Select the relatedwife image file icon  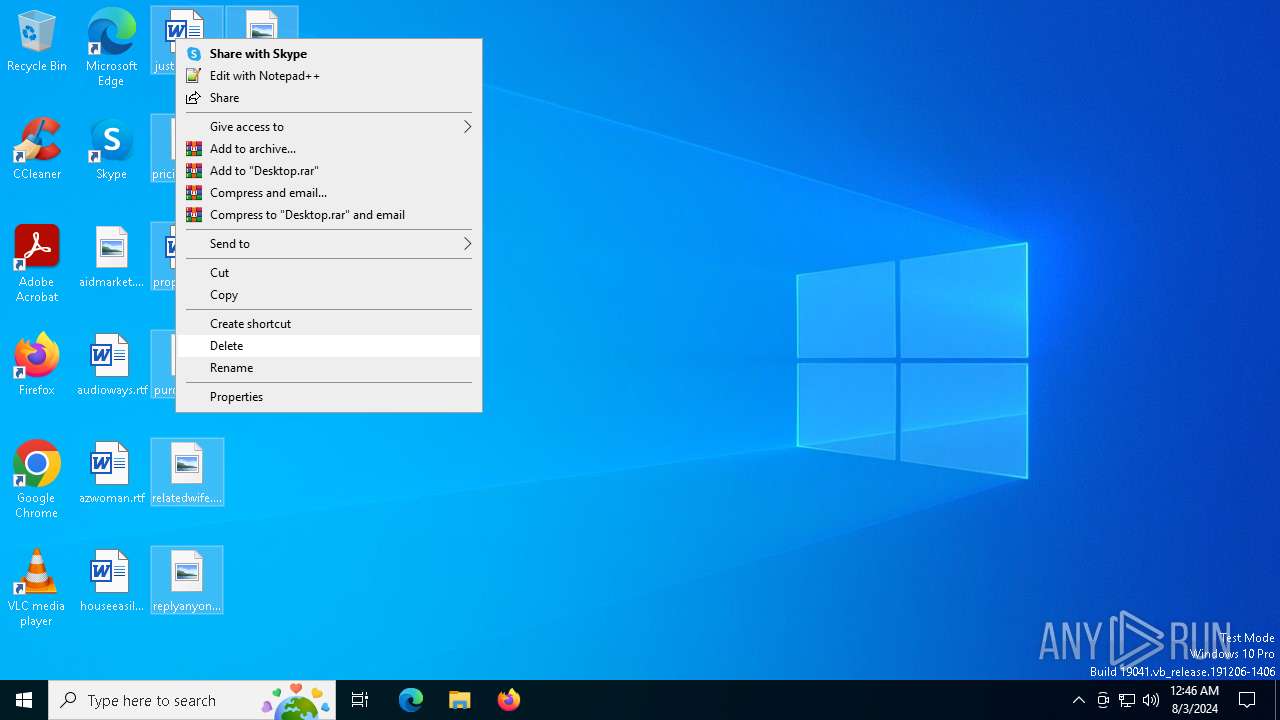click(187, 472)
